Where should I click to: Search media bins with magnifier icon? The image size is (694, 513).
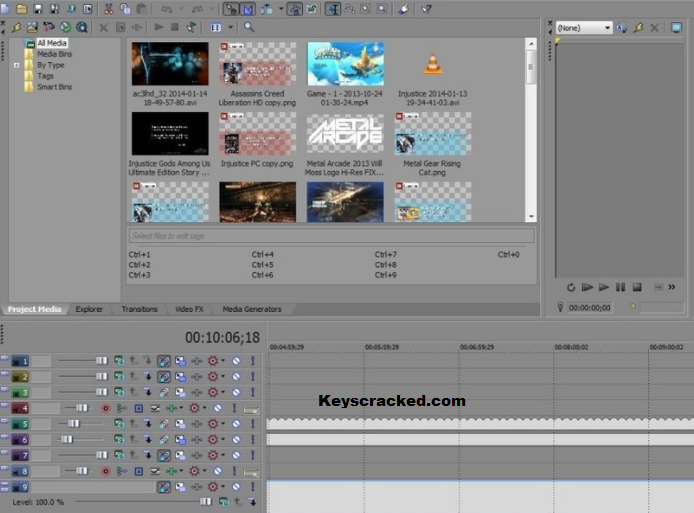click(x=249, y=27)
